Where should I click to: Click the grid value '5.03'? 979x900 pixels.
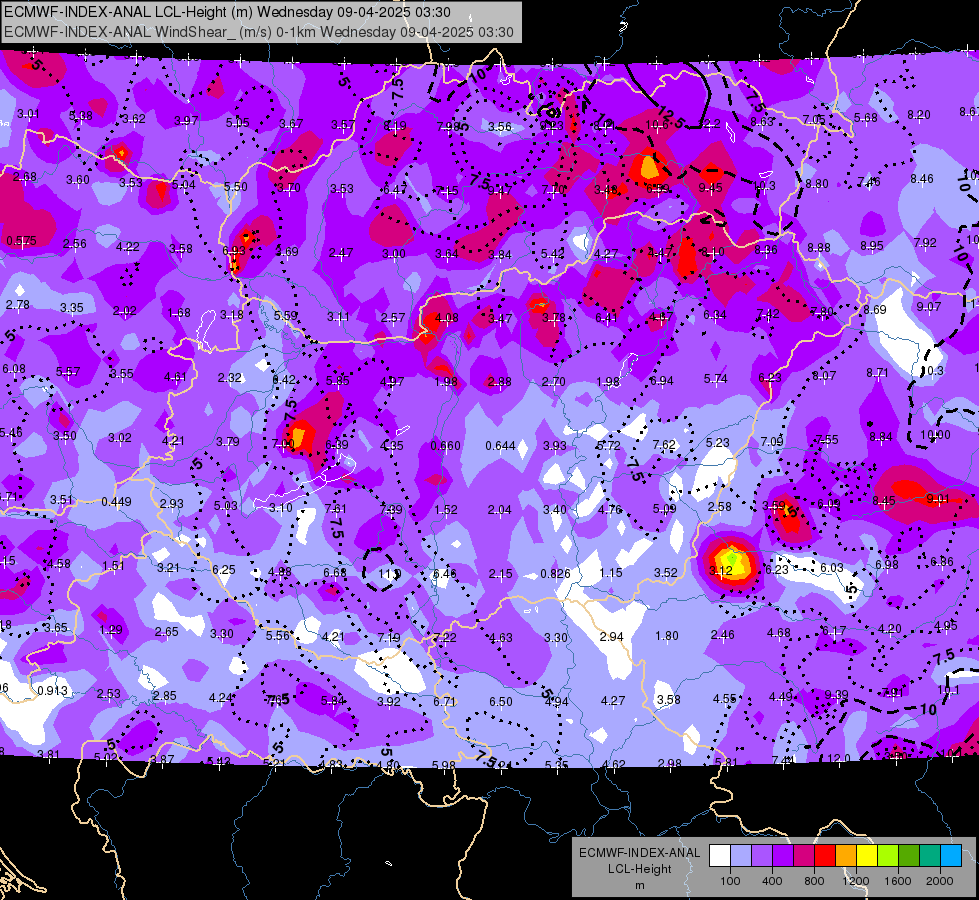(x=225, y=505)
